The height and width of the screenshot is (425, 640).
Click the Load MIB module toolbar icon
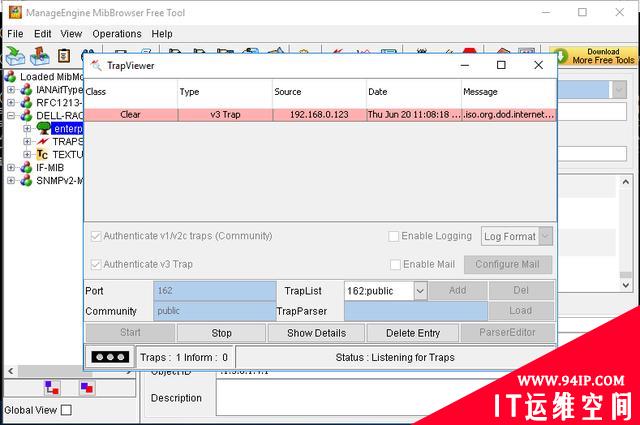pos(15,56)
